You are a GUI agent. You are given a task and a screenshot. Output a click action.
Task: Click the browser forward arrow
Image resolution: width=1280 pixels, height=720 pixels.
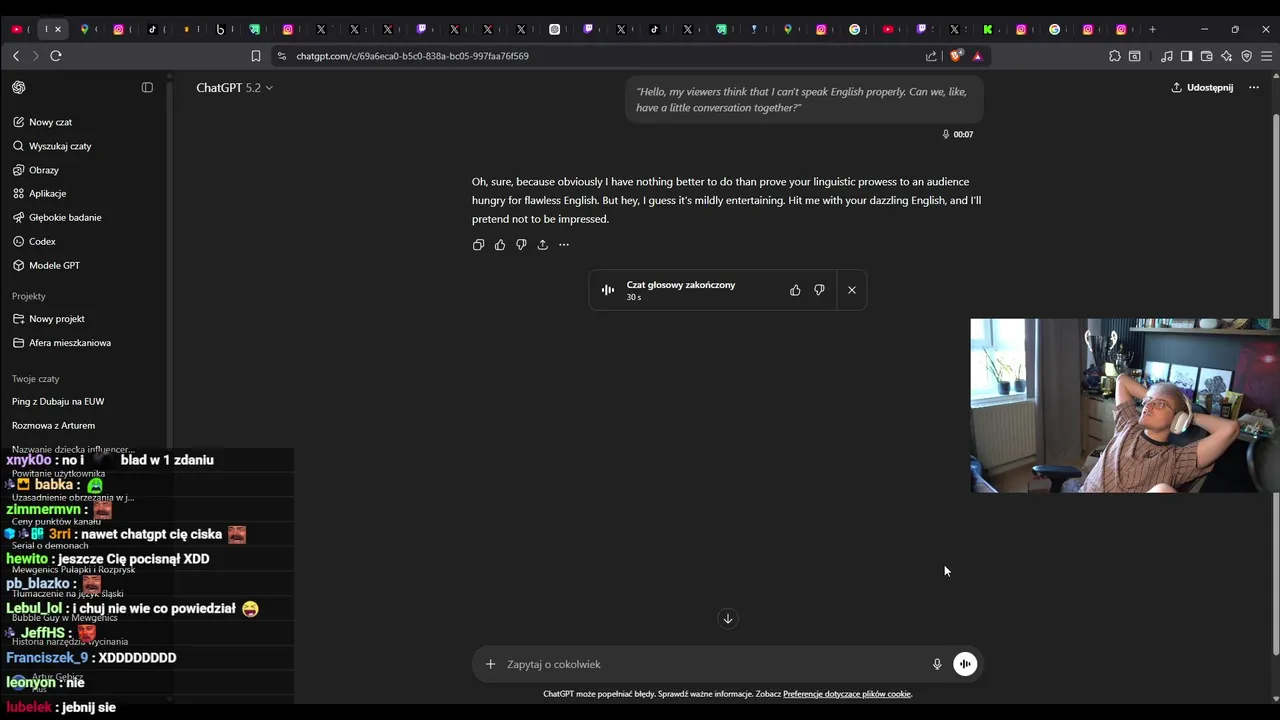[35, 56]
